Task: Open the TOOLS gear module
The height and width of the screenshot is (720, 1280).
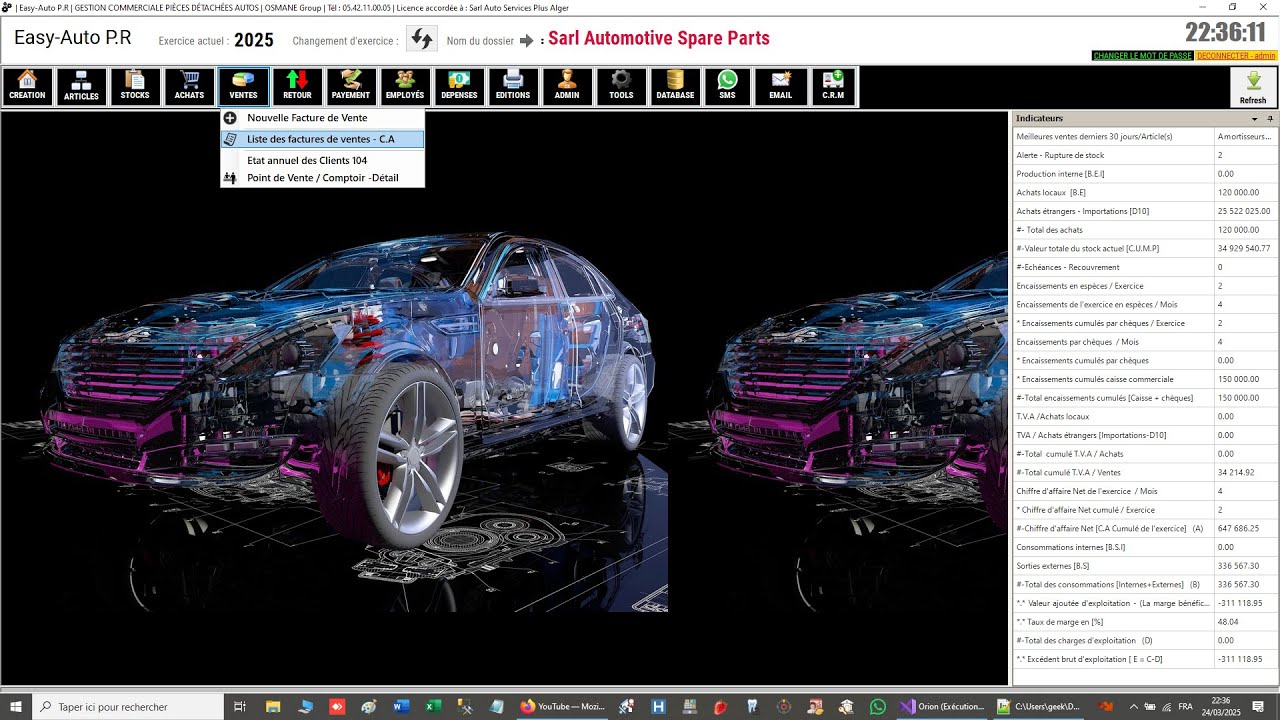Action: (621, 87)
